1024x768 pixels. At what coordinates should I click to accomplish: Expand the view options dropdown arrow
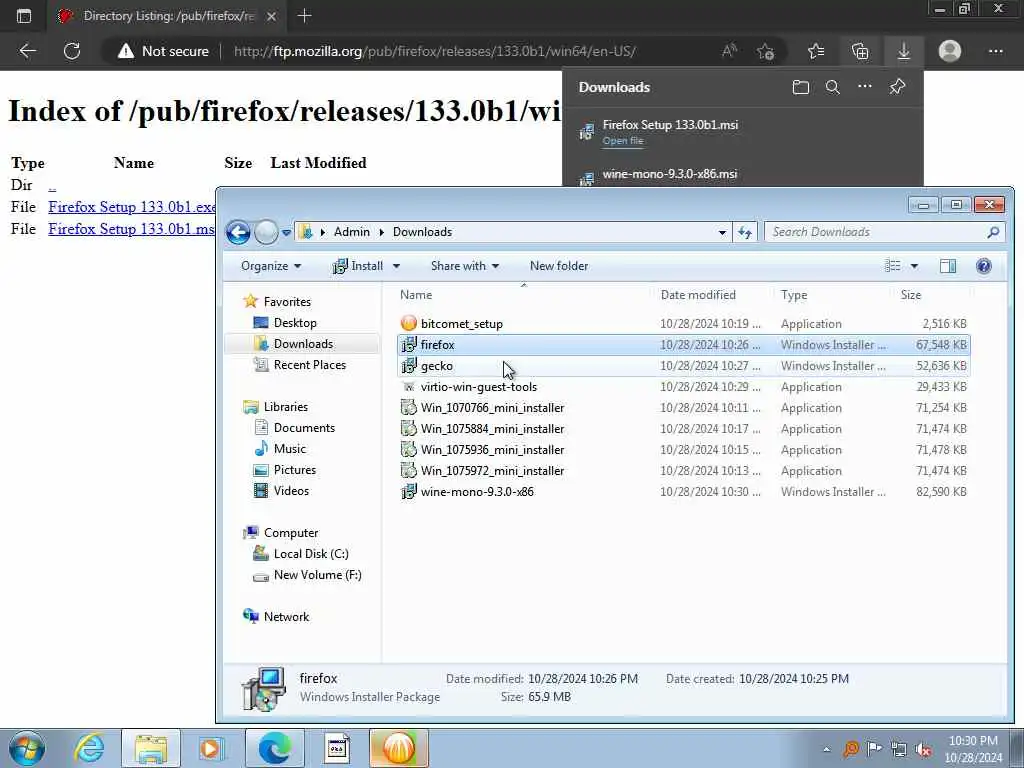[914, 266]
